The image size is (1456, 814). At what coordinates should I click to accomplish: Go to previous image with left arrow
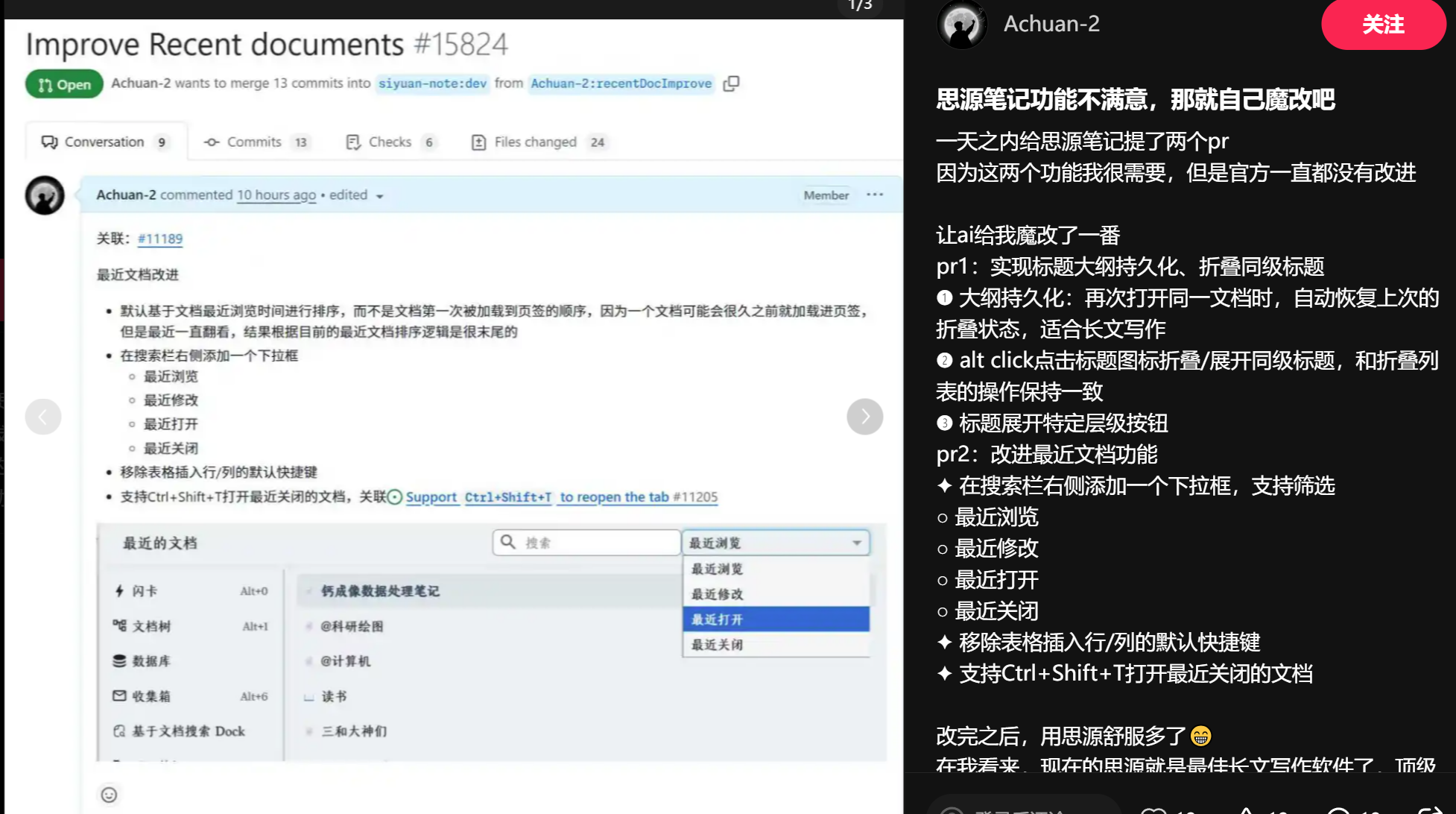(43, 417)
